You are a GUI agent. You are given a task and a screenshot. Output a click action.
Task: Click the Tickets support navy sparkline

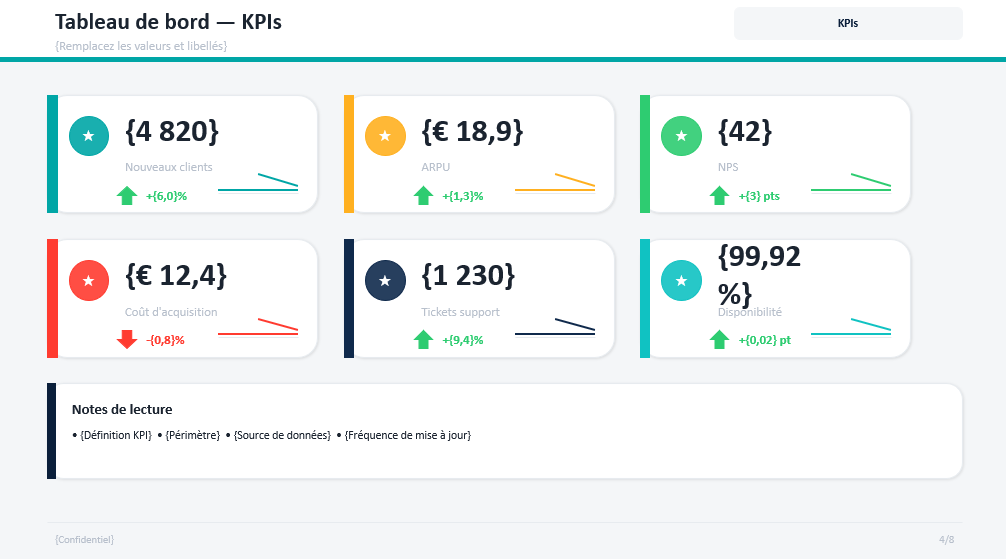tap(555, 327)
